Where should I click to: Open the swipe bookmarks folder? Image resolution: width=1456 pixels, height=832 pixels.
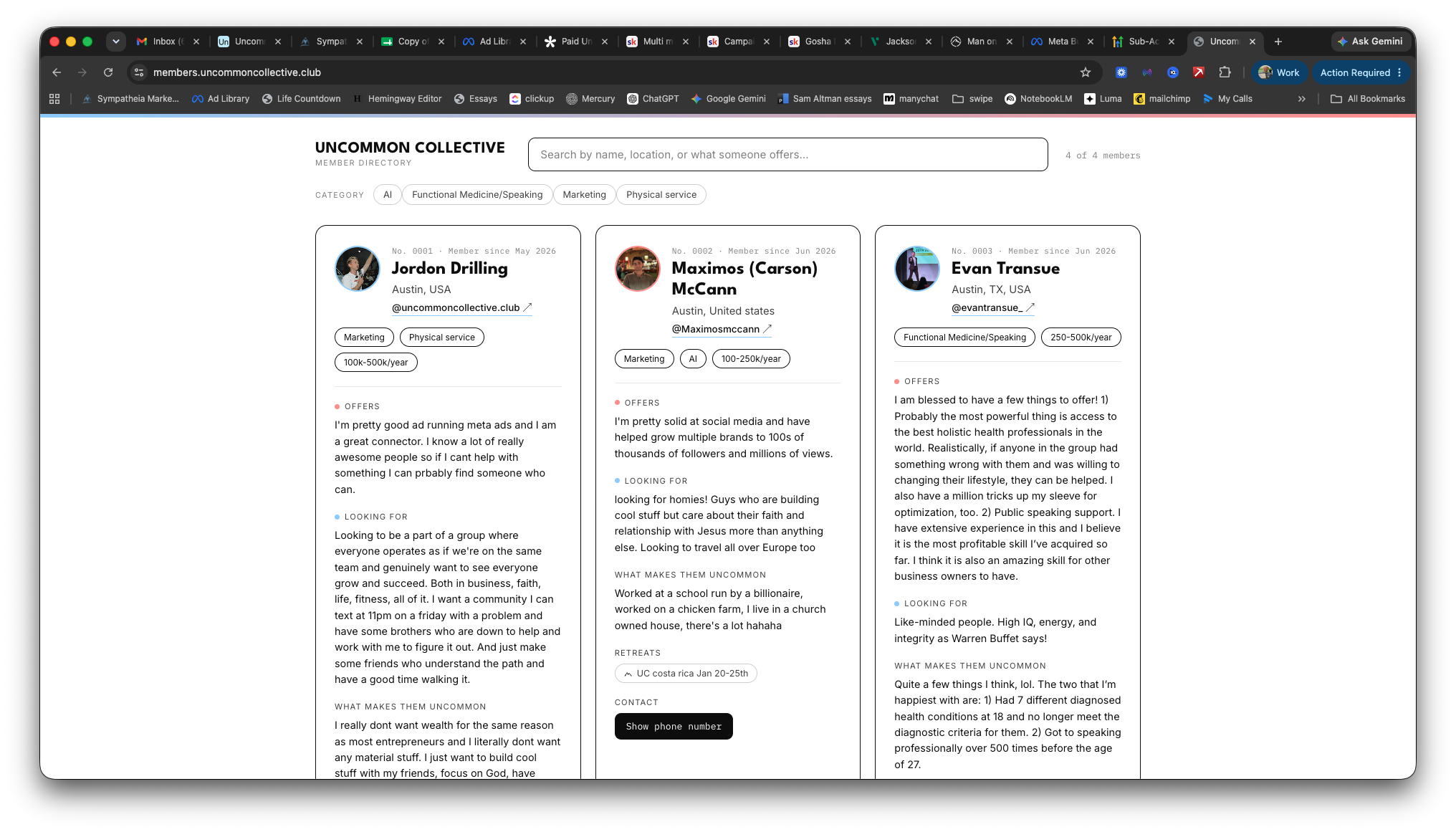click(972, 99)
